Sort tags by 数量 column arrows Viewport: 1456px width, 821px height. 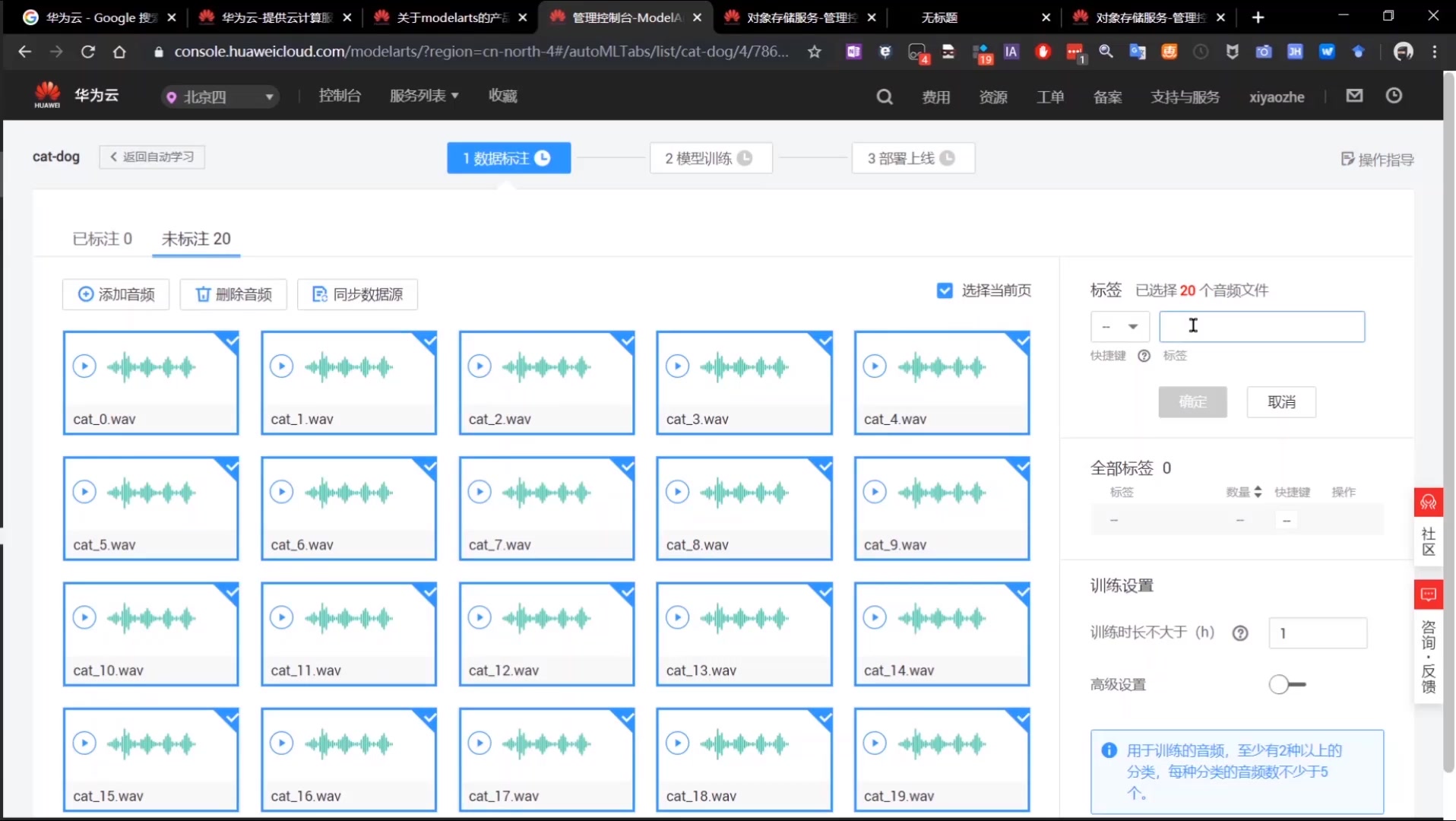click(1258, 492)
